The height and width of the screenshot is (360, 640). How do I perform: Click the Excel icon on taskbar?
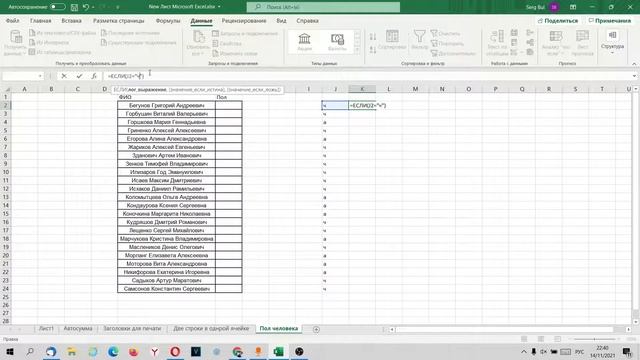(278, 351)
